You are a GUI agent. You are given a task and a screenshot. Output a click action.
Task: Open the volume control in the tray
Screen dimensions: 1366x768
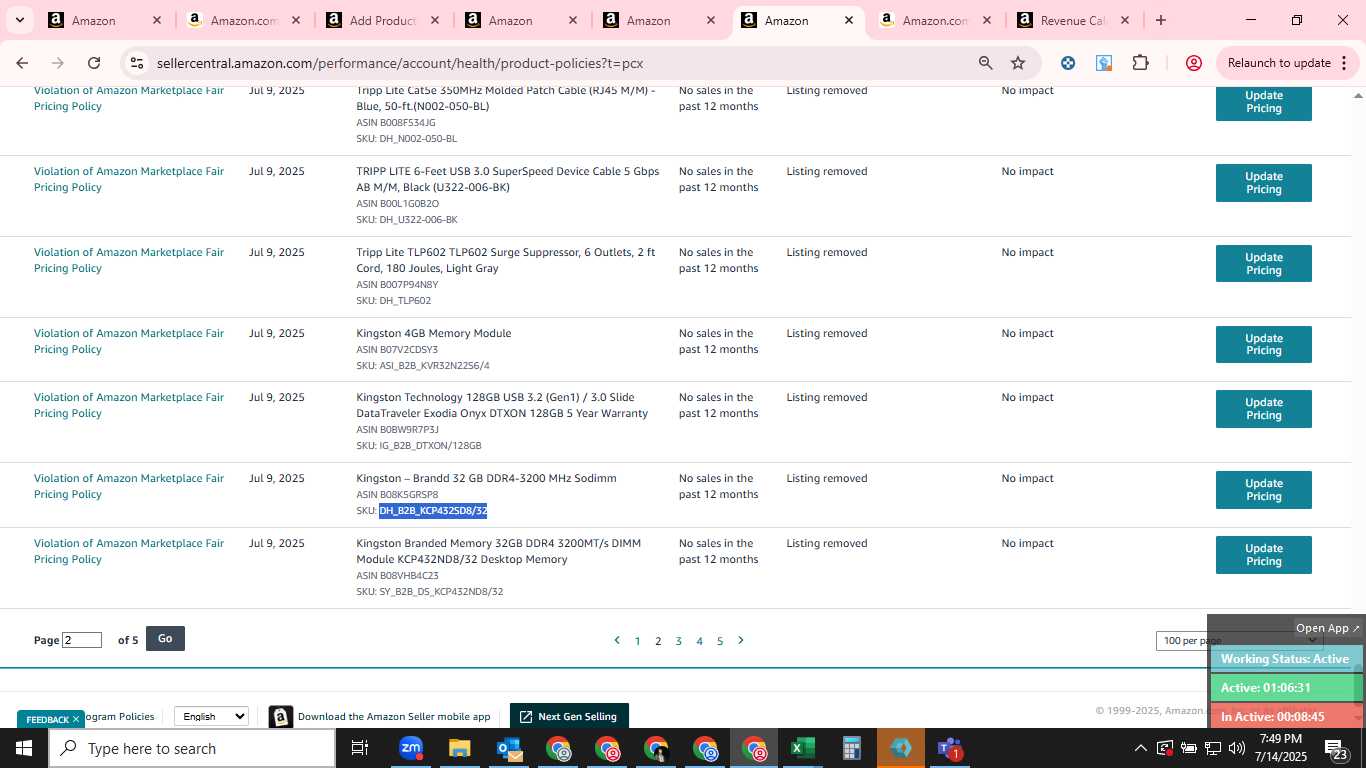(1237, 748)
